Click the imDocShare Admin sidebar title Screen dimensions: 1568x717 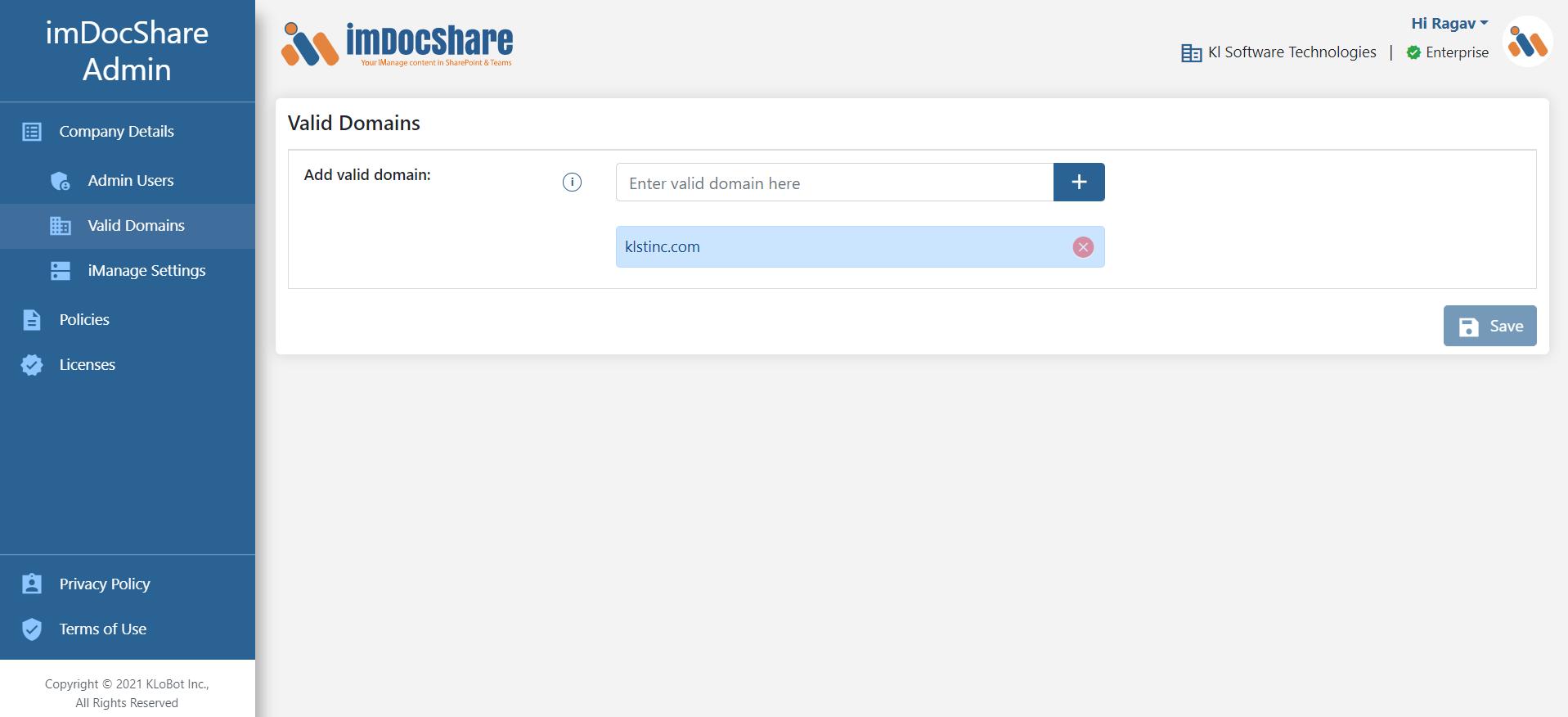(x=127, y=51)
